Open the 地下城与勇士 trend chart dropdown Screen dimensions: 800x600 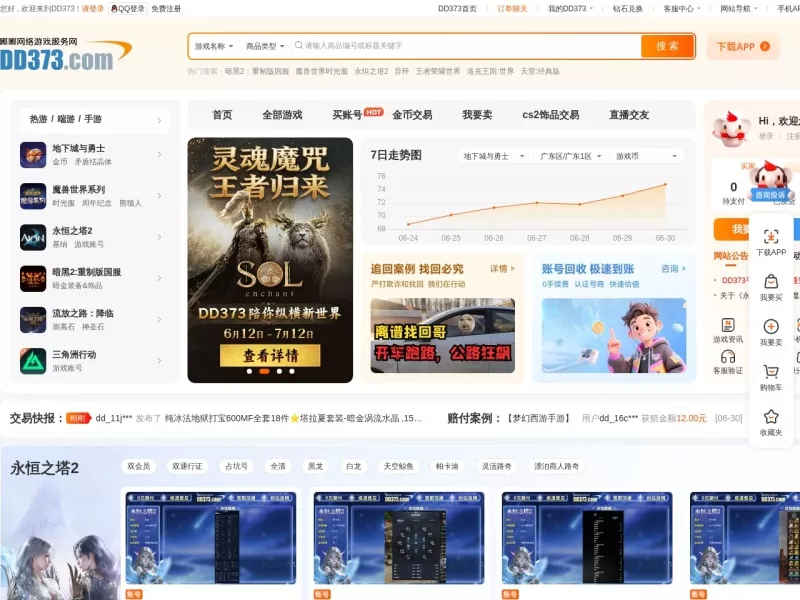click(x=493, y=156)
